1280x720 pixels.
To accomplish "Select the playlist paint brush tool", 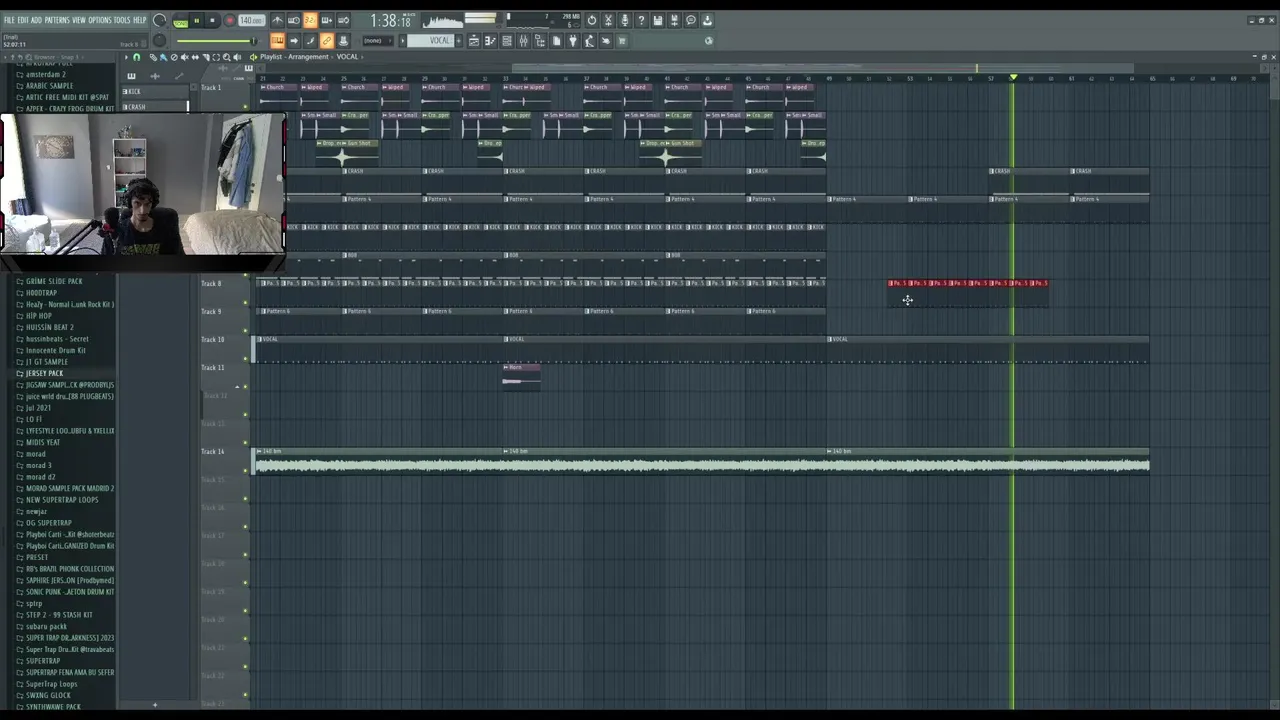I will coord(164,57).
